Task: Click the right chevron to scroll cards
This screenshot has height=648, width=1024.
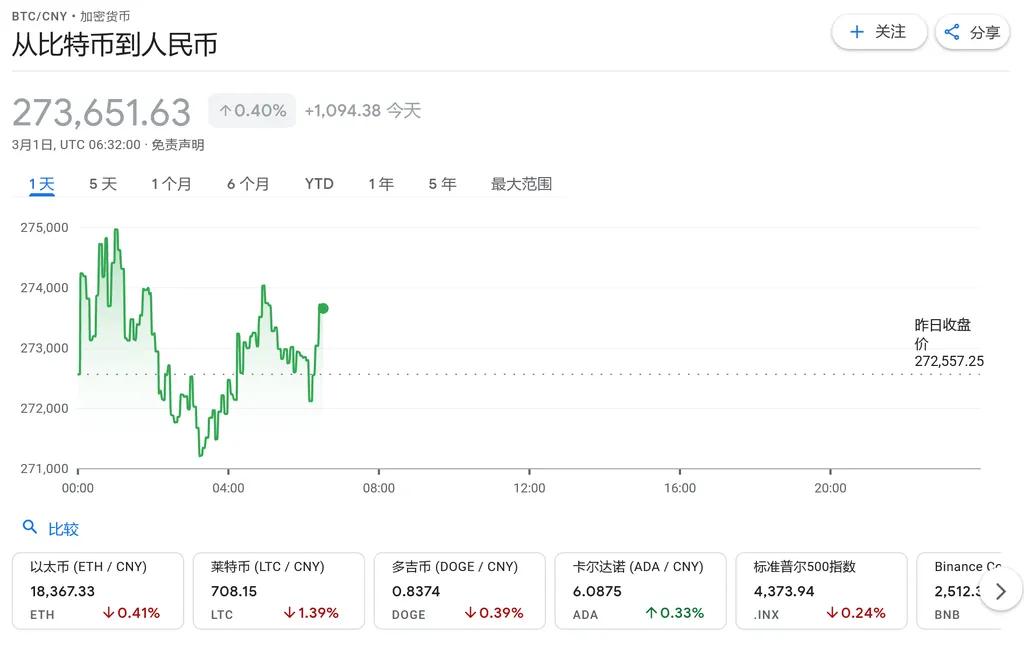Action: 1001,591
